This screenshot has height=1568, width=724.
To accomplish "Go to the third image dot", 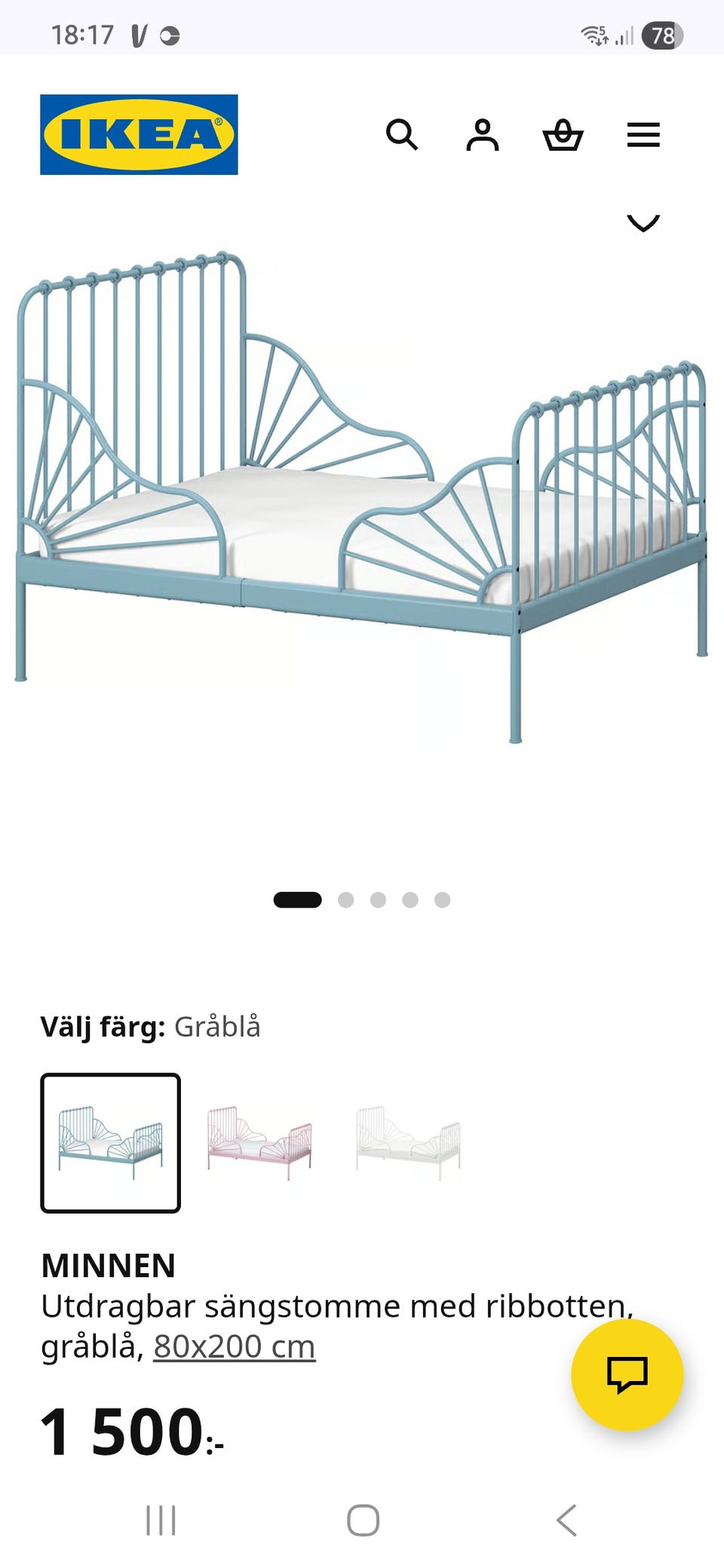I will (x=378, y=899).
